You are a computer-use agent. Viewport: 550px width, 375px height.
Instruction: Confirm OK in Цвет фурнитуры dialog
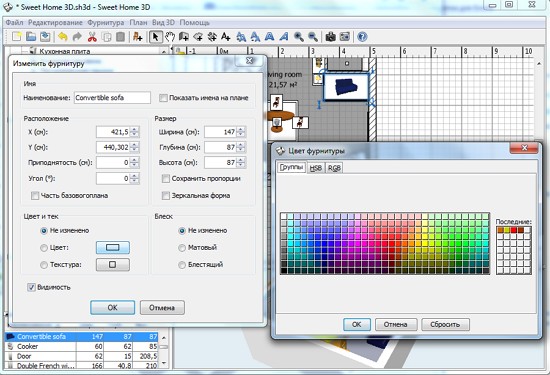356,324
